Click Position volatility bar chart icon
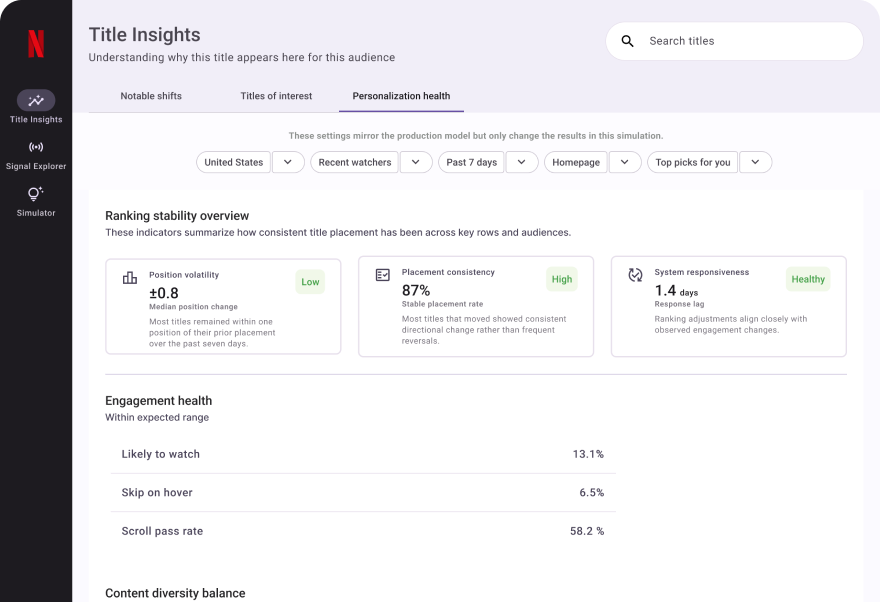The height and width of the screenshot is (602, 880). 130,277
